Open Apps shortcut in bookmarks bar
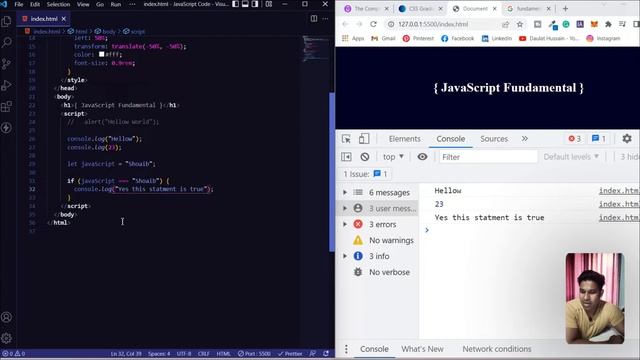 click(353, 38)
